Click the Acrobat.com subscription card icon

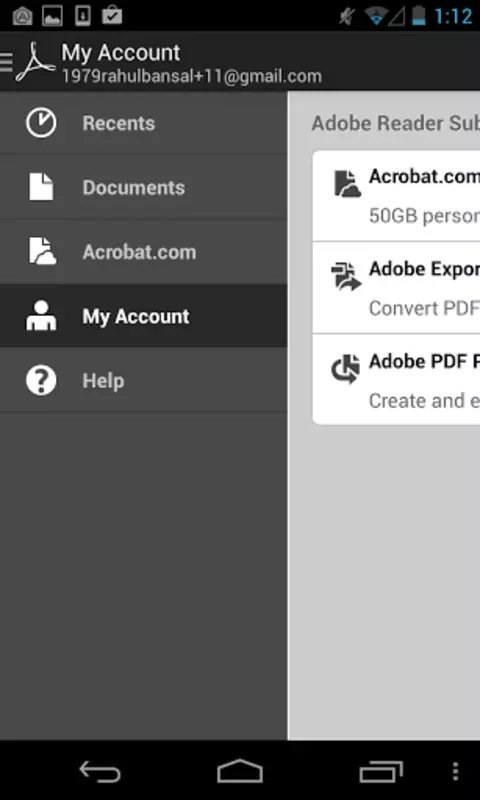347,184
